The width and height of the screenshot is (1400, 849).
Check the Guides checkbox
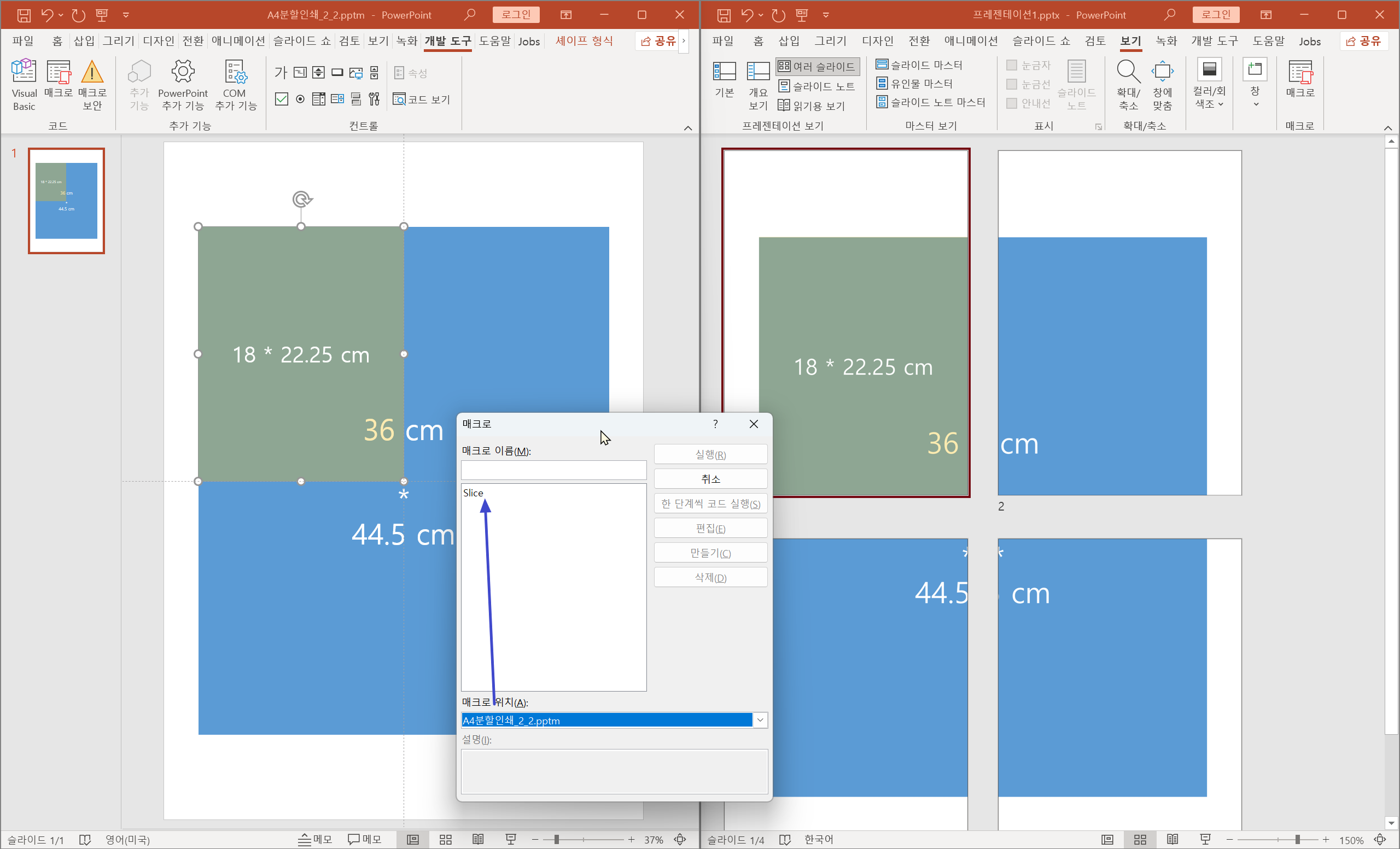(1011, 103)
